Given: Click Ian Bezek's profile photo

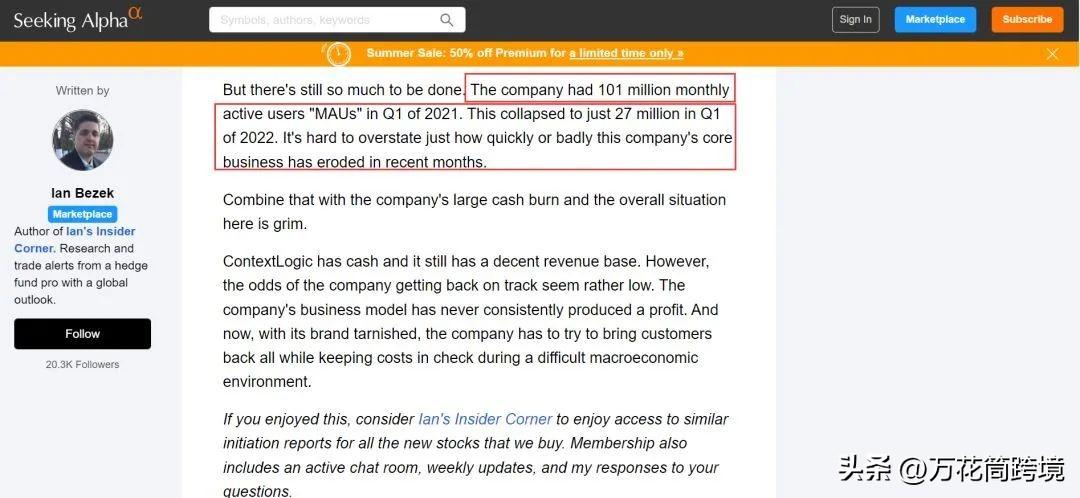Looking at the screenshot, I should click(x=82, y=140).
